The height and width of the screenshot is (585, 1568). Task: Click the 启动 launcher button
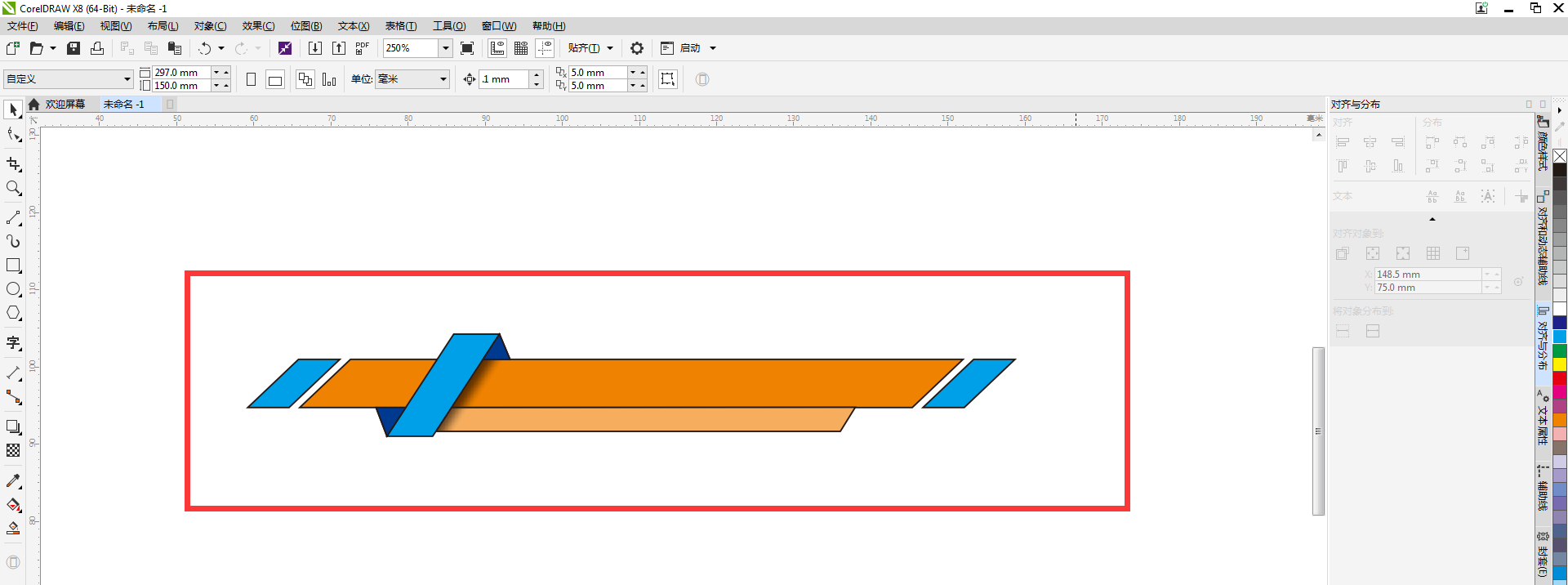click(x=690, y=48)
